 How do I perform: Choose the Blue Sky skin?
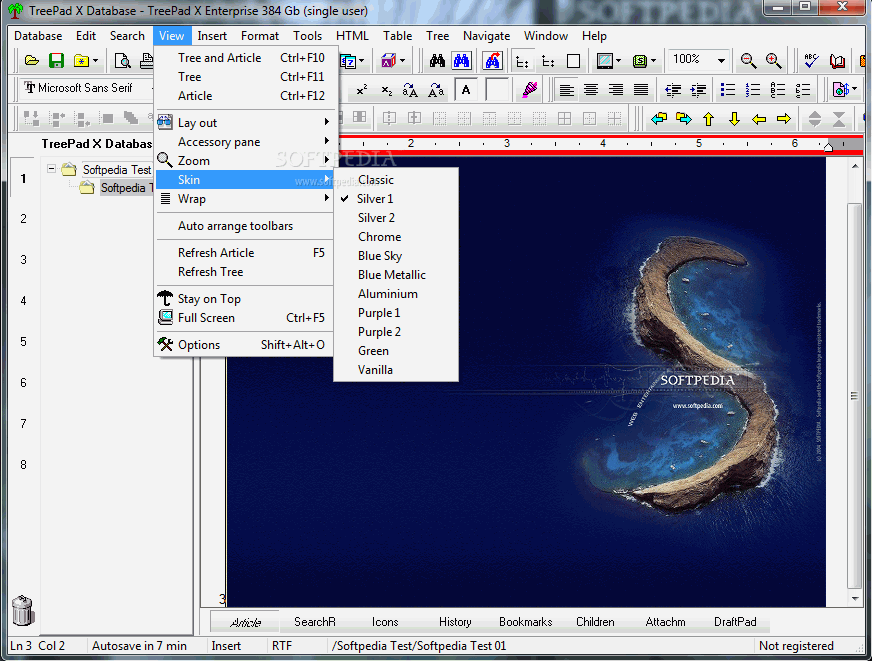[x=396, y=256]
